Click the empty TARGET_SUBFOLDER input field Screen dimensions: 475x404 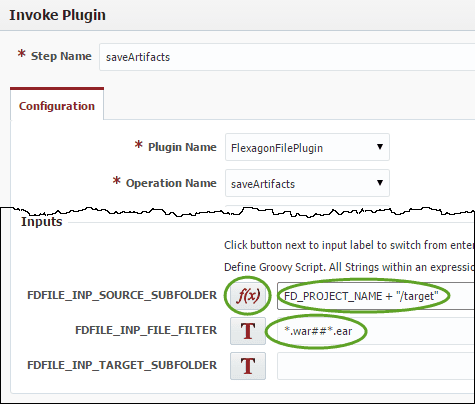click(376, 366)
